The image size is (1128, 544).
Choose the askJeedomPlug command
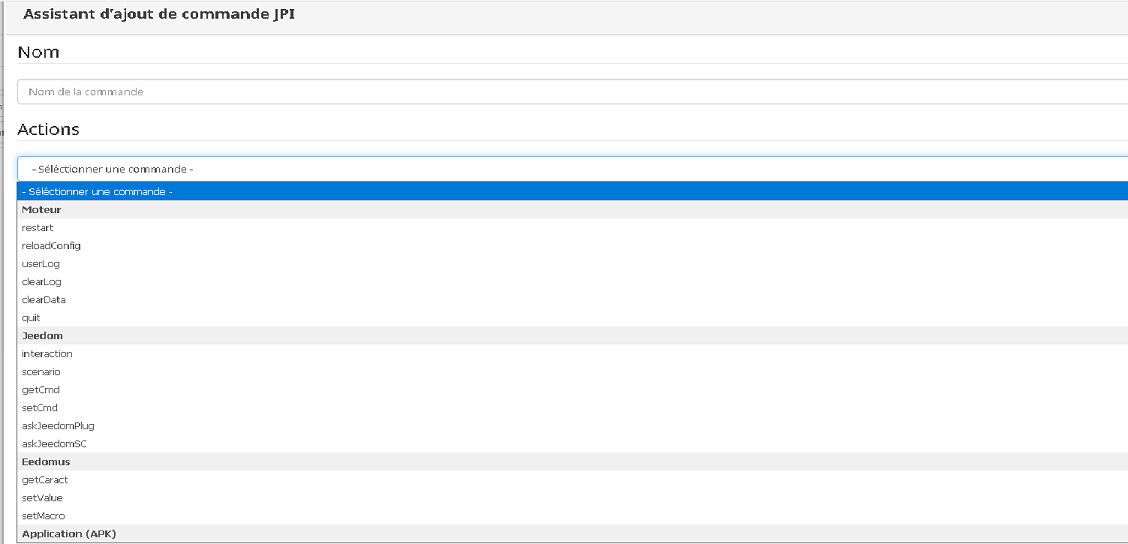click(58, 426)
